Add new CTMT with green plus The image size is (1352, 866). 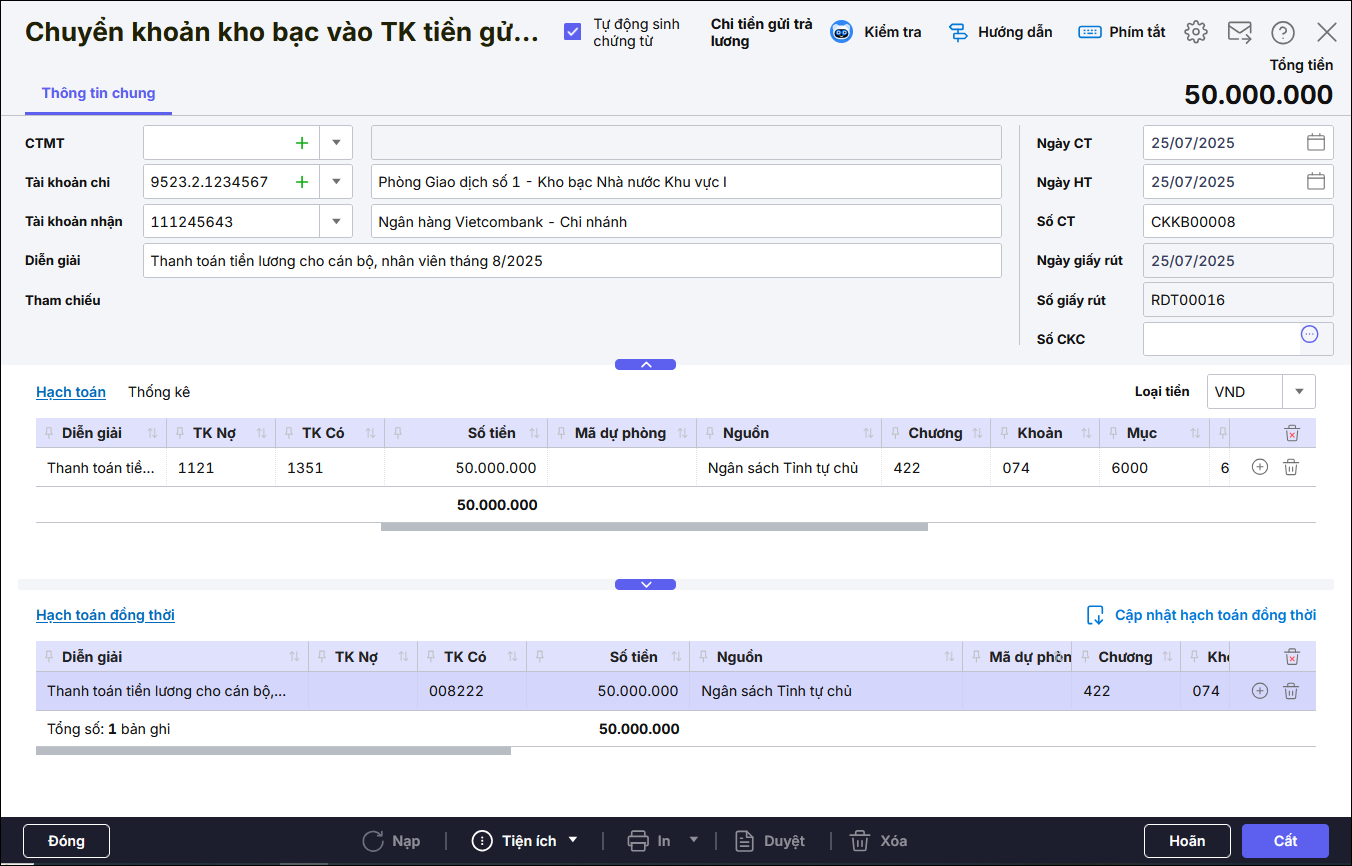302,143
